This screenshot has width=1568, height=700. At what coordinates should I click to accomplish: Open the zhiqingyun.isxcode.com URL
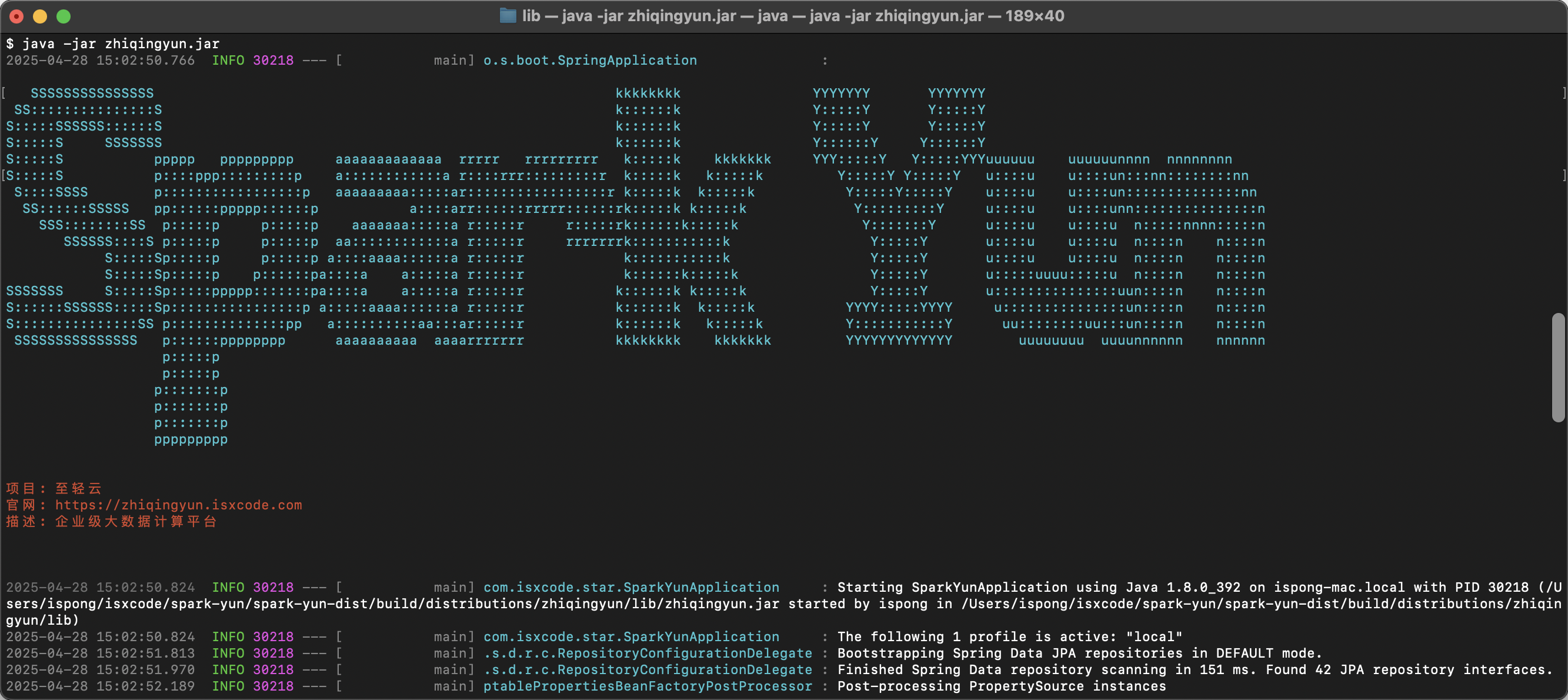[178, 505]
